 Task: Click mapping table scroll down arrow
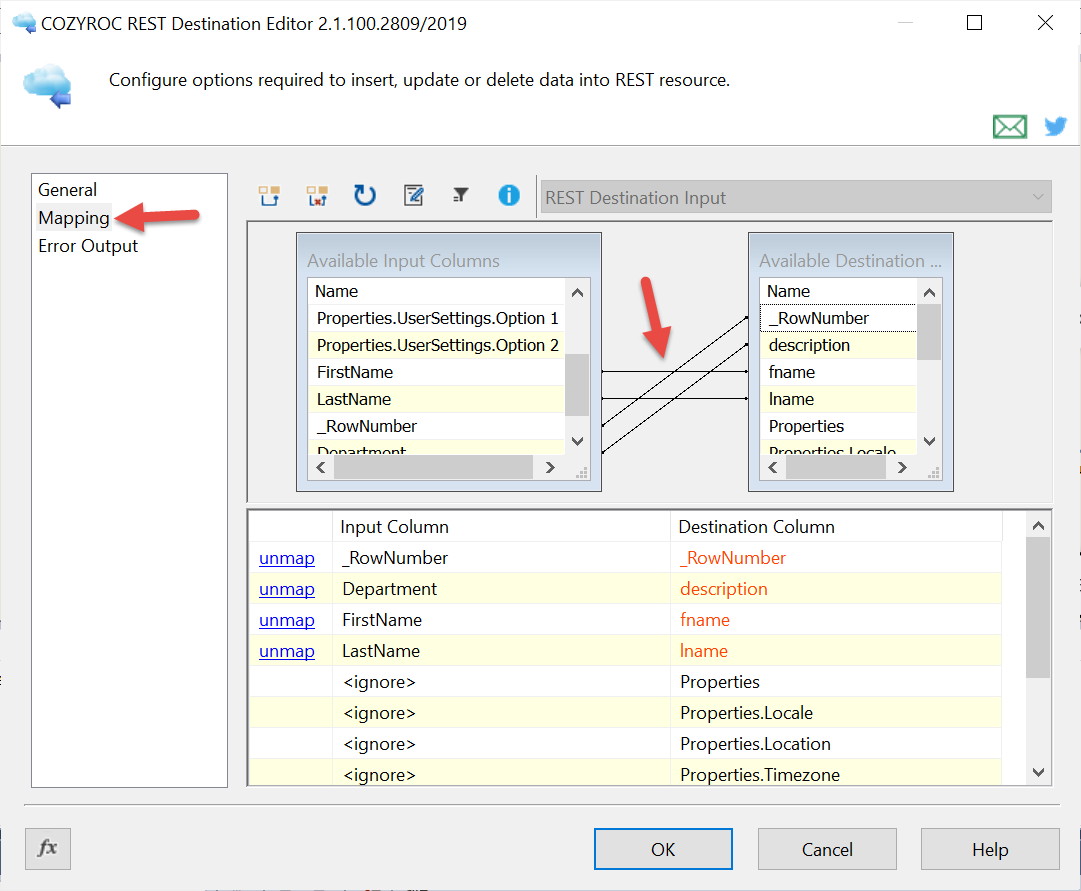pos(1038,772)
